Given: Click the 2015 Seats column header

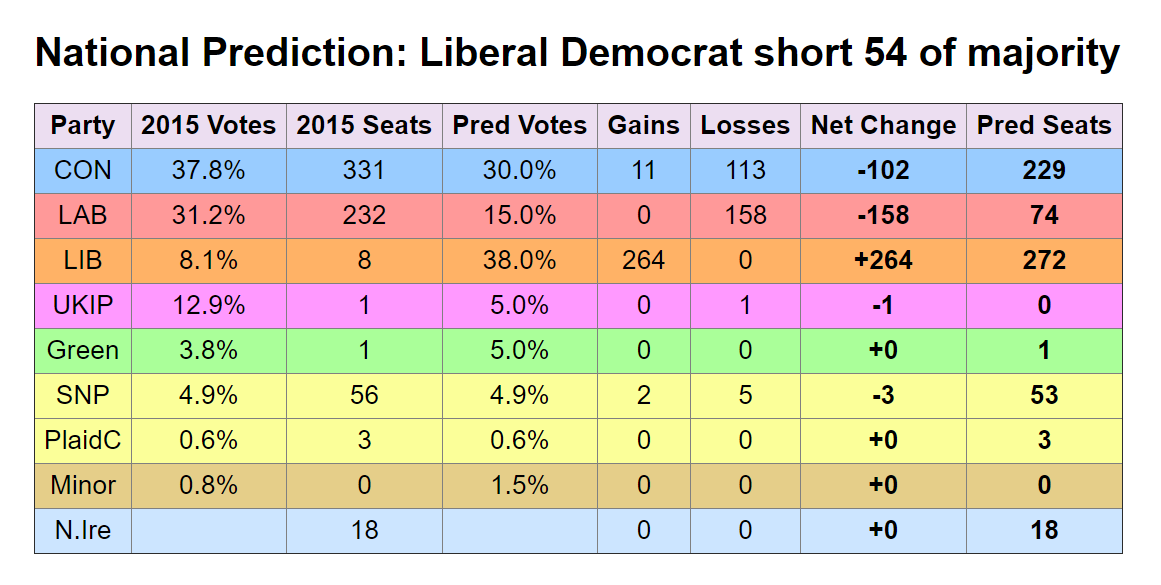Looking at the screenshot, I should point(364,126).
